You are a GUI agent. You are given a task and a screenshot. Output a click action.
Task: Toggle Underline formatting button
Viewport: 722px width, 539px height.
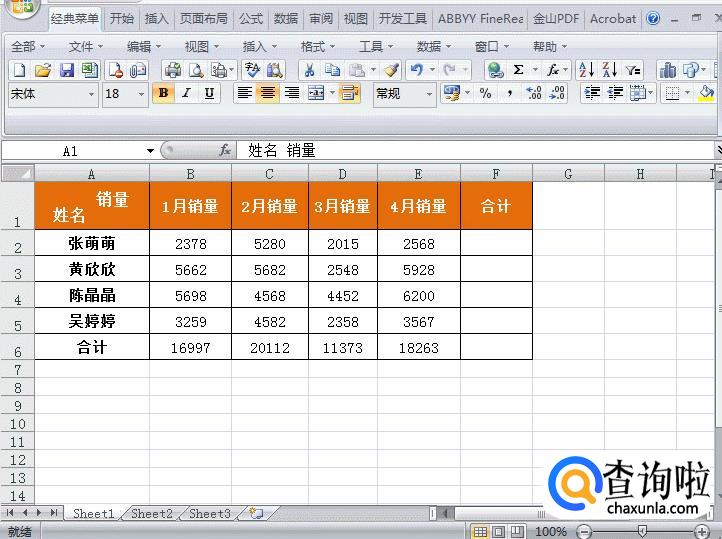pyautogui.click(x=209, y=93)
